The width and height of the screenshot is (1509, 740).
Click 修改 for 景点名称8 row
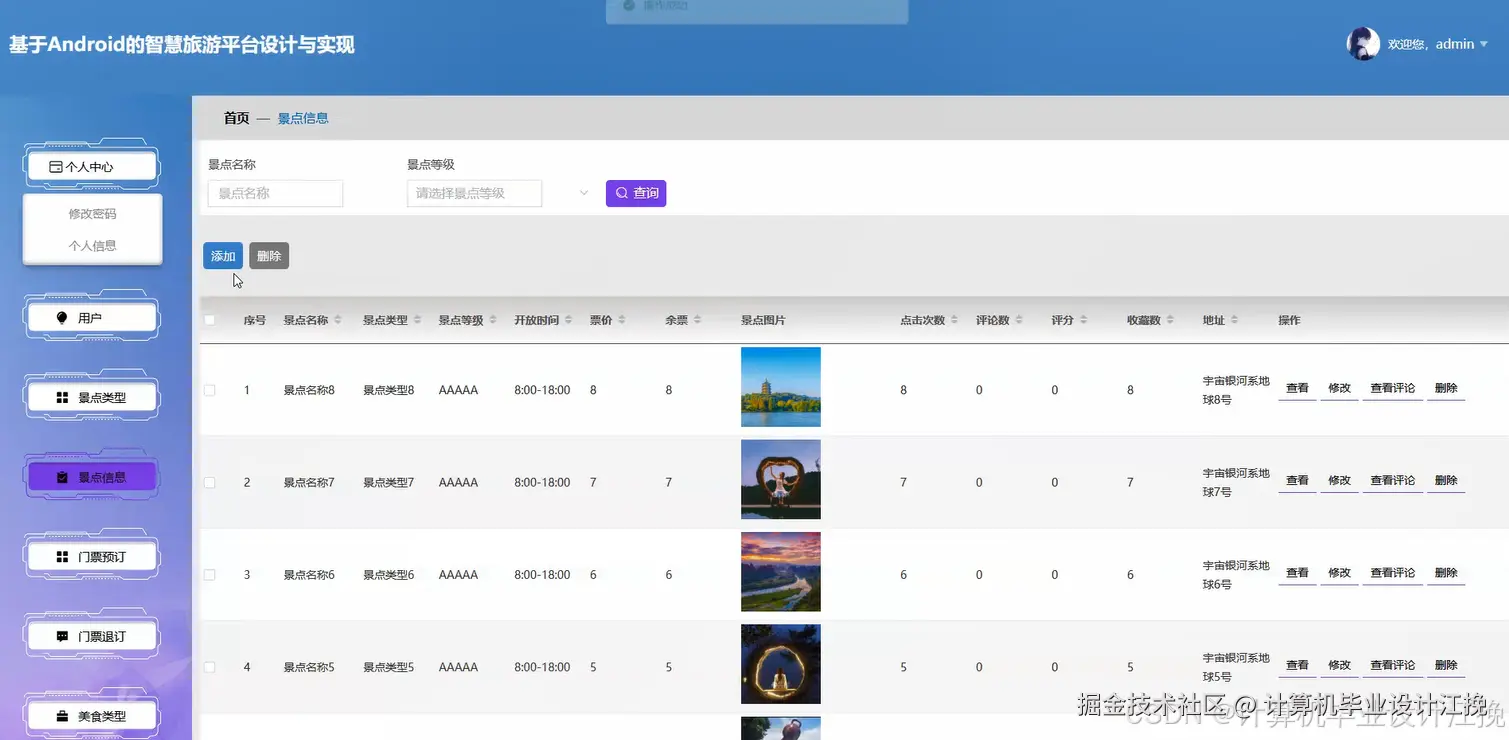tap(1339, 388)
